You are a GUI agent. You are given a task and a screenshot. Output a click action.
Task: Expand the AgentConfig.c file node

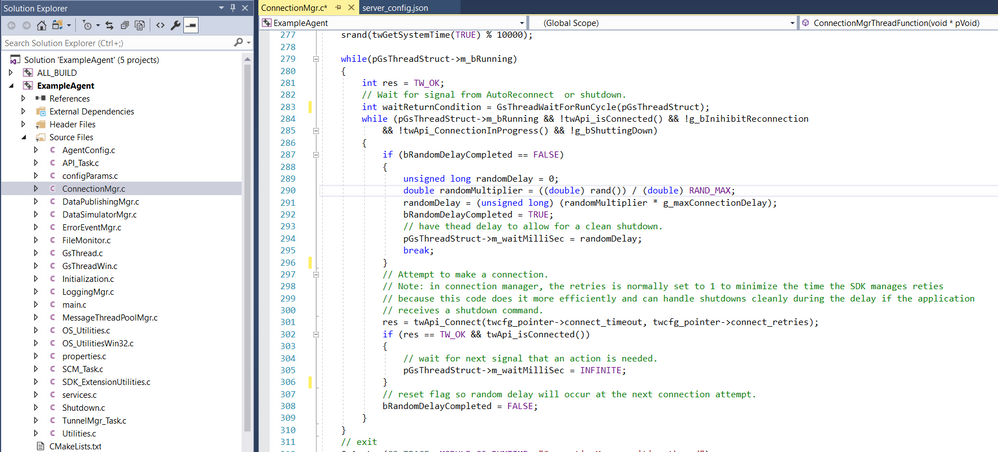click(36, 150)
